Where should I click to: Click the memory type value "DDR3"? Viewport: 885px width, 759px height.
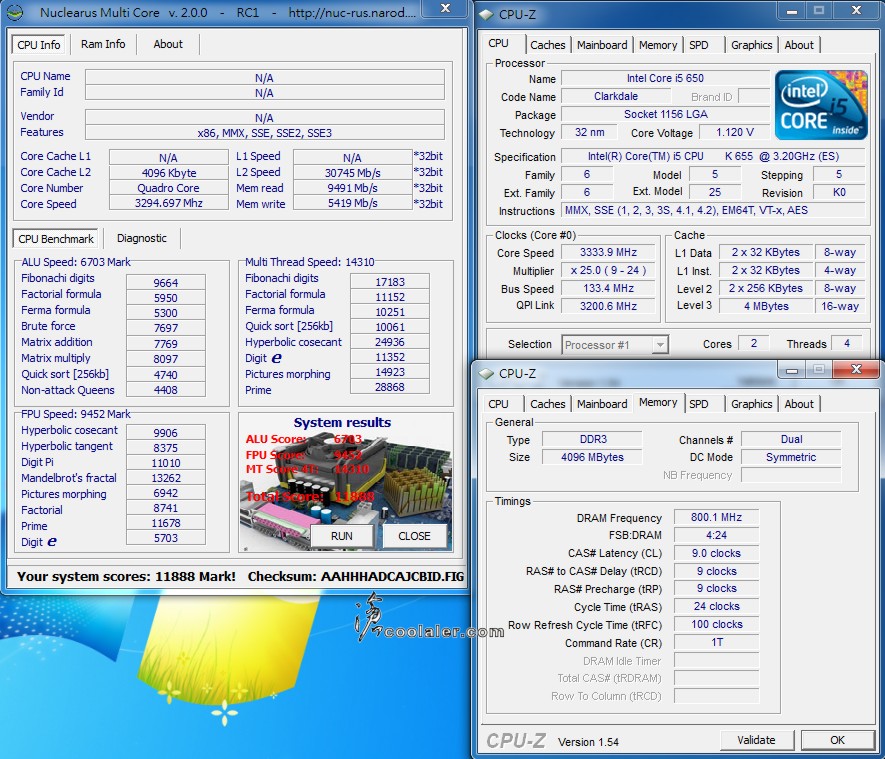click(x=593, y=439)
